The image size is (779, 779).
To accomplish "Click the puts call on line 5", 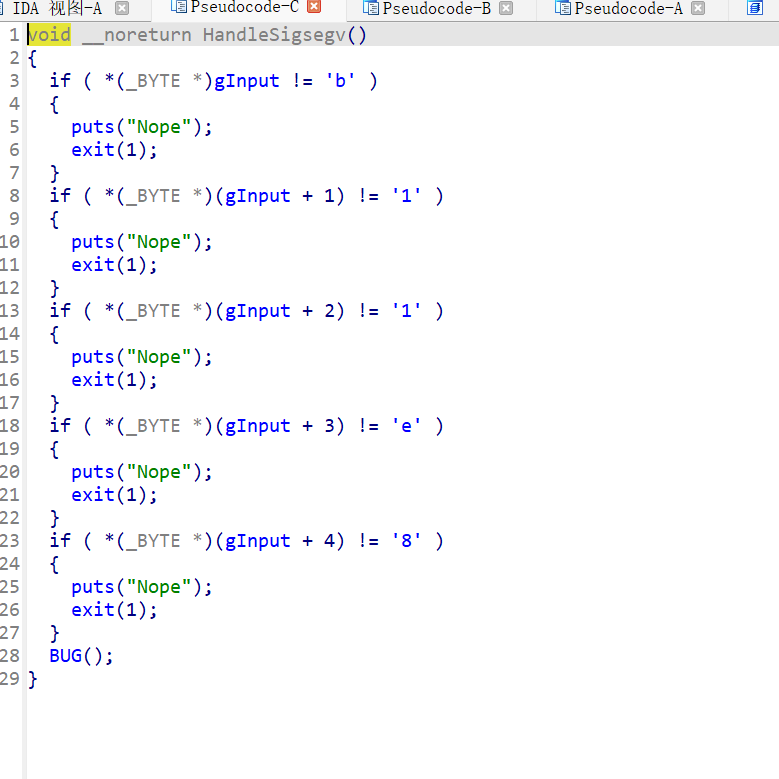I will coord(93,127).
